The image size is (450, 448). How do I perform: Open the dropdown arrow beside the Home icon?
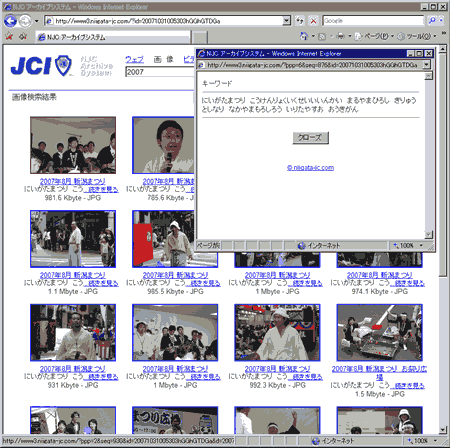[313, 36]
